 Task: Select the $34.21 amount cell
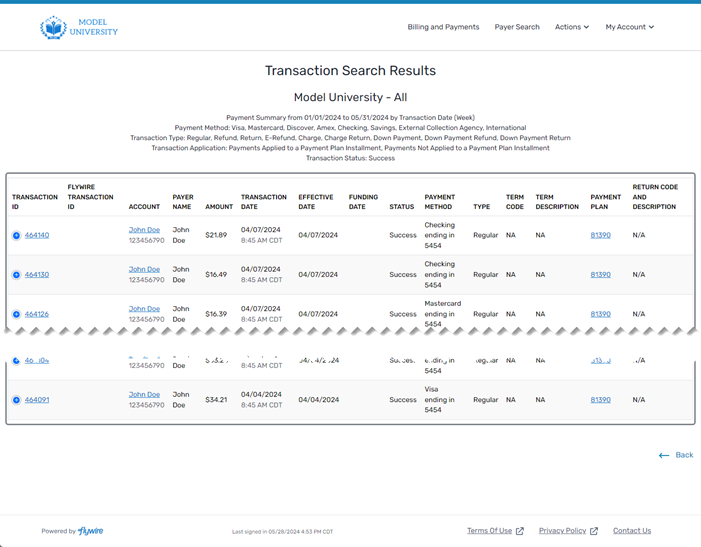[x=216, y=400]
